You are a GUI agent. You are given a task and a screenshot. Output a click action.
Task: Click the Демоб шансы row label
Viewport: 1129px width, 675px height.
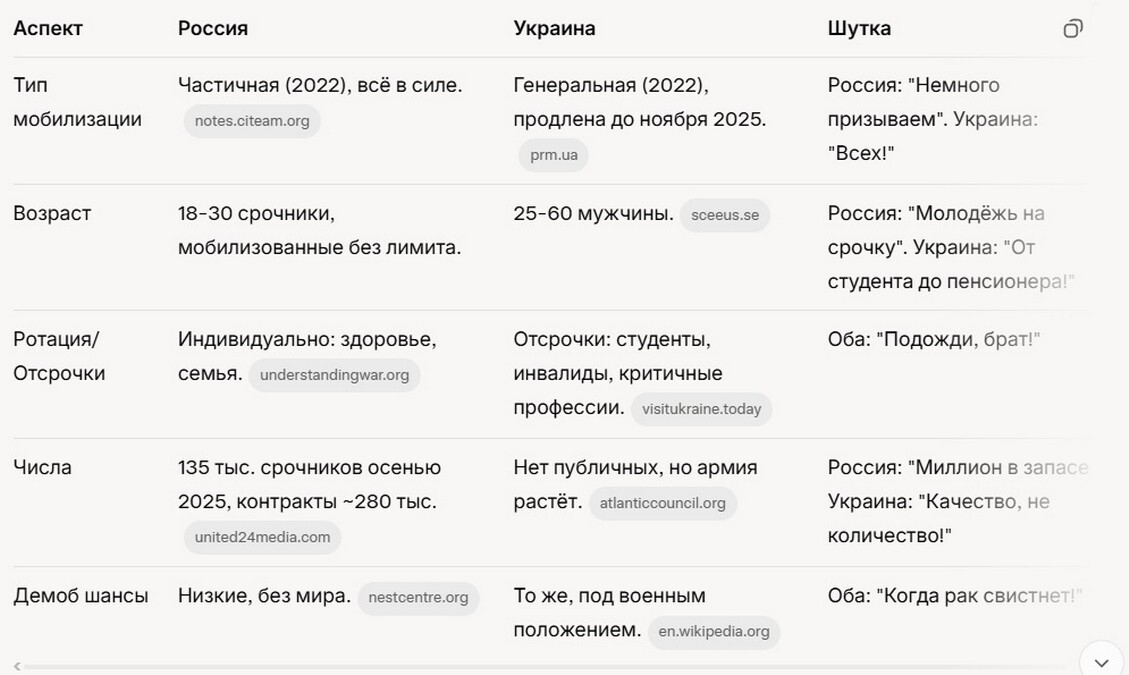(x=81, y=595)
